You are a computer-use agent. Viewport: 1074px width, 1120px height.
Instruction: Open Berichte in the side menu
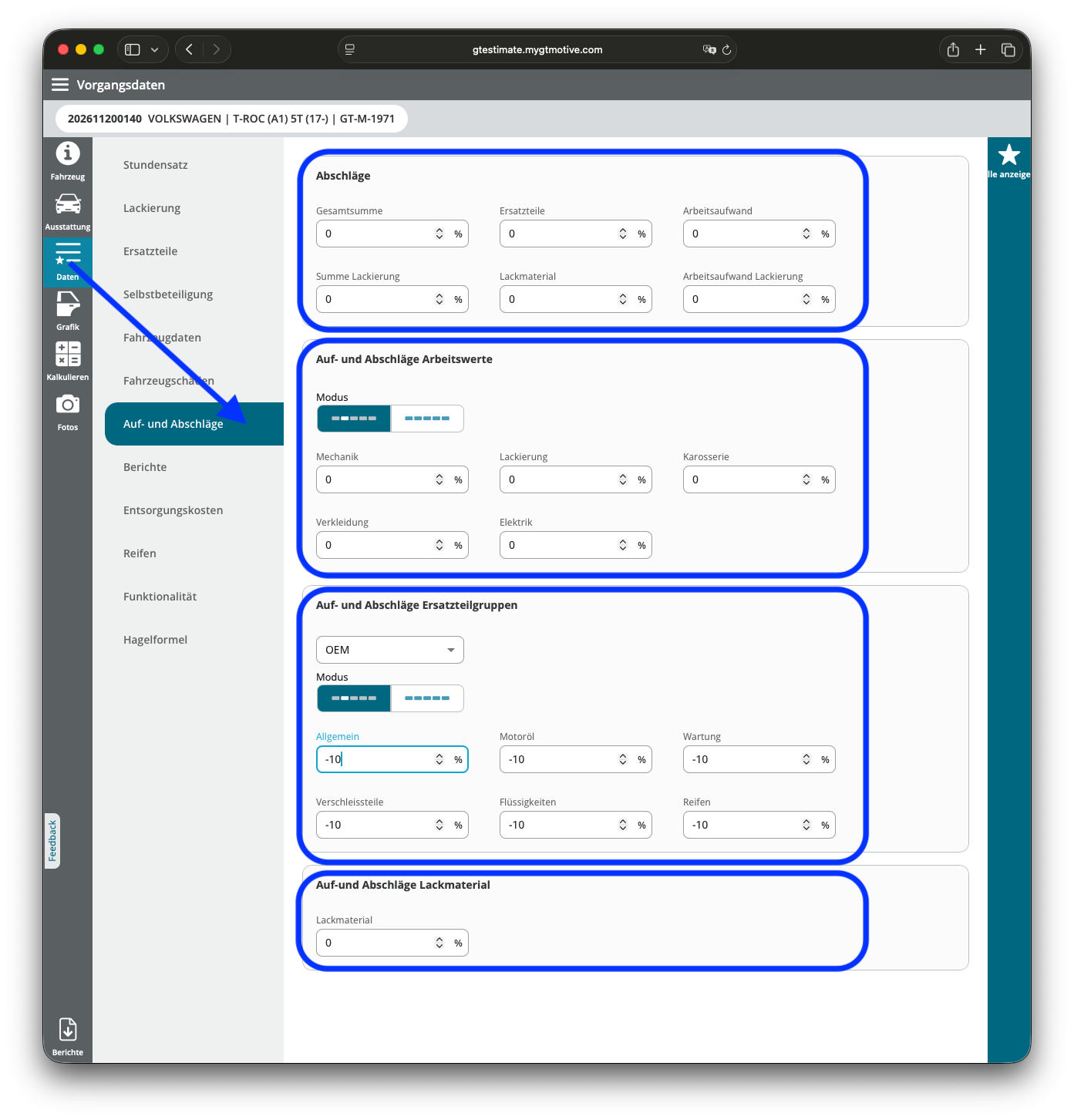point(194,467)
